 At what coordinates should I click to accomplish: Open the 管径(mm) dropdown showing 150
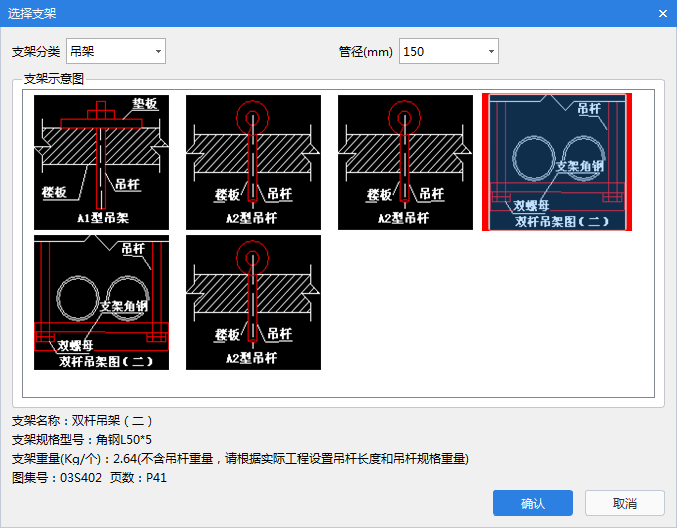pos(449,51)
